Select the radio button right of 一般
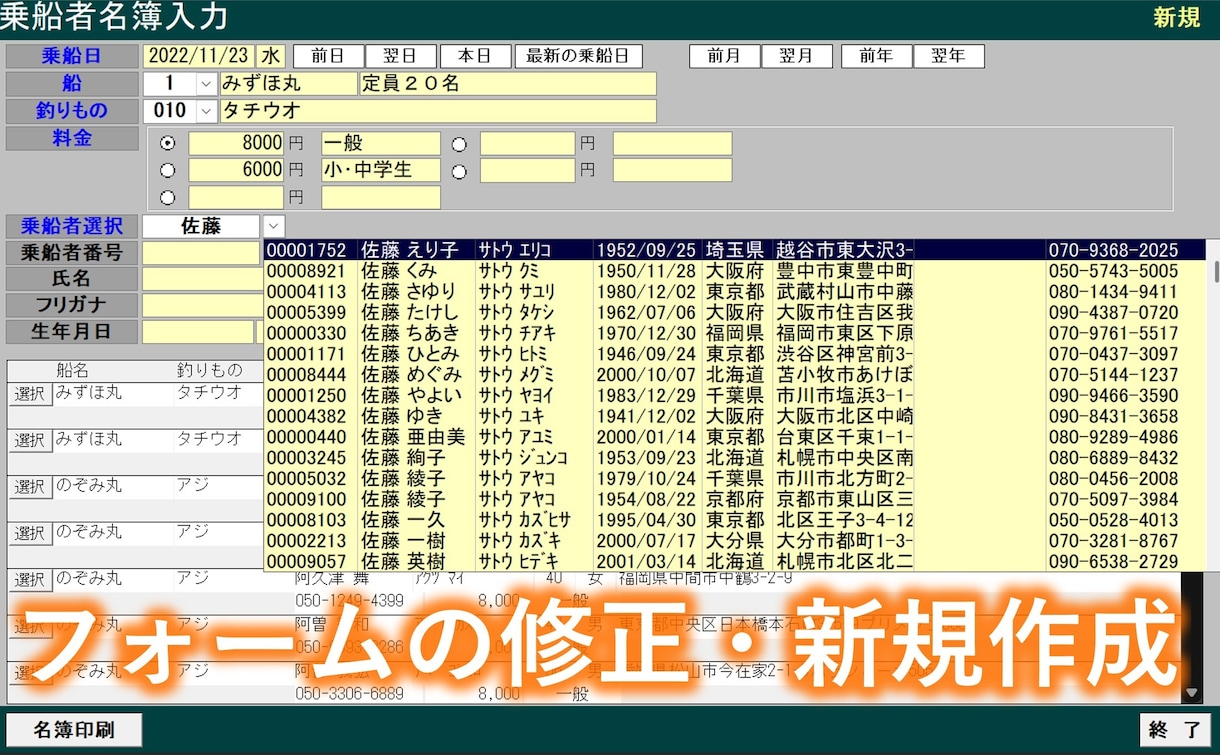The image size is (1220, 755). (x=459, y=144)
